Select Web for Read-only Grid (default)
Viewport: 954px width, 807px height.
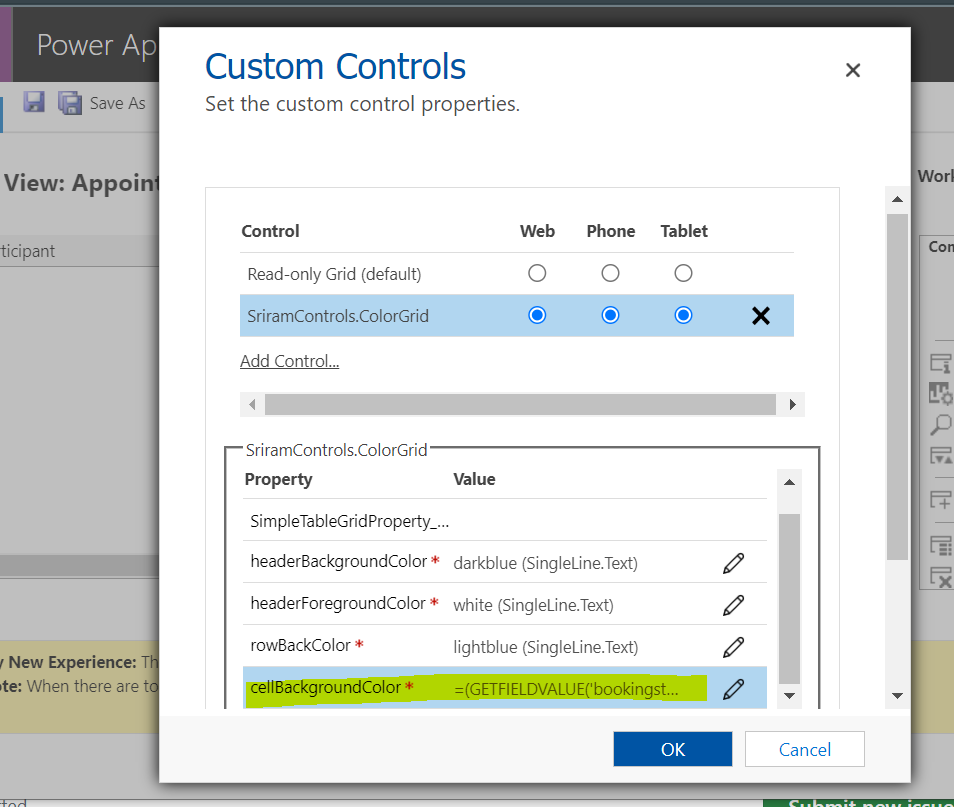coord(537,273)
